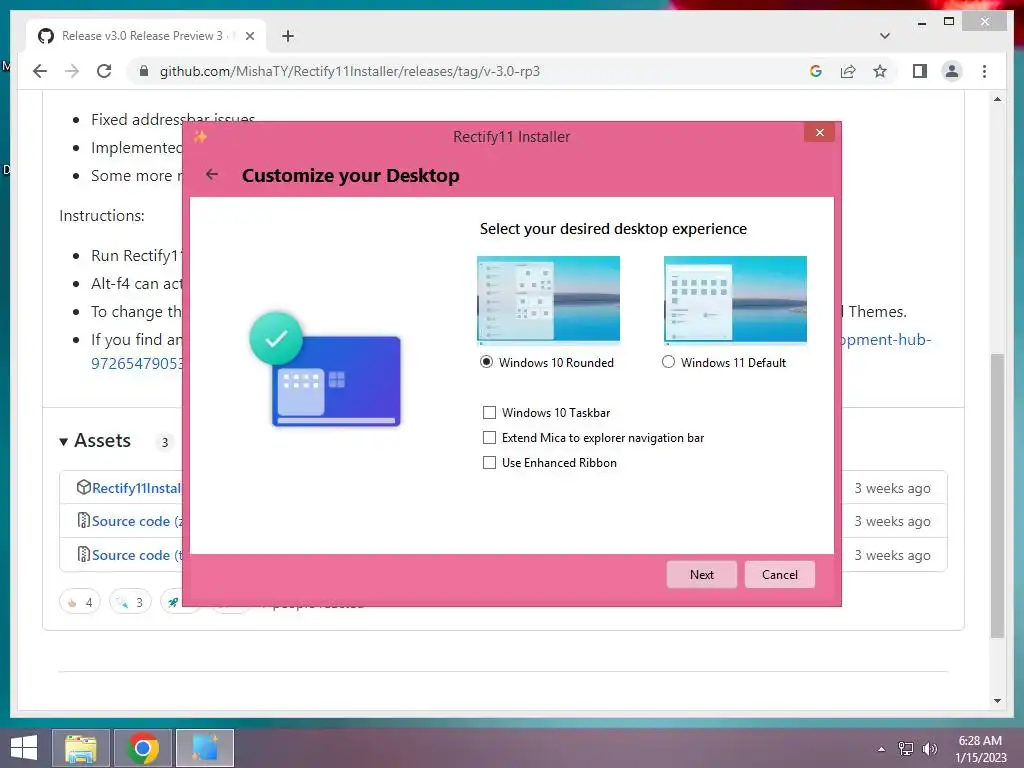1024x768 pixels.
Task: Select the Windows 11 Default radio button
Action: (x=668, y=362)
